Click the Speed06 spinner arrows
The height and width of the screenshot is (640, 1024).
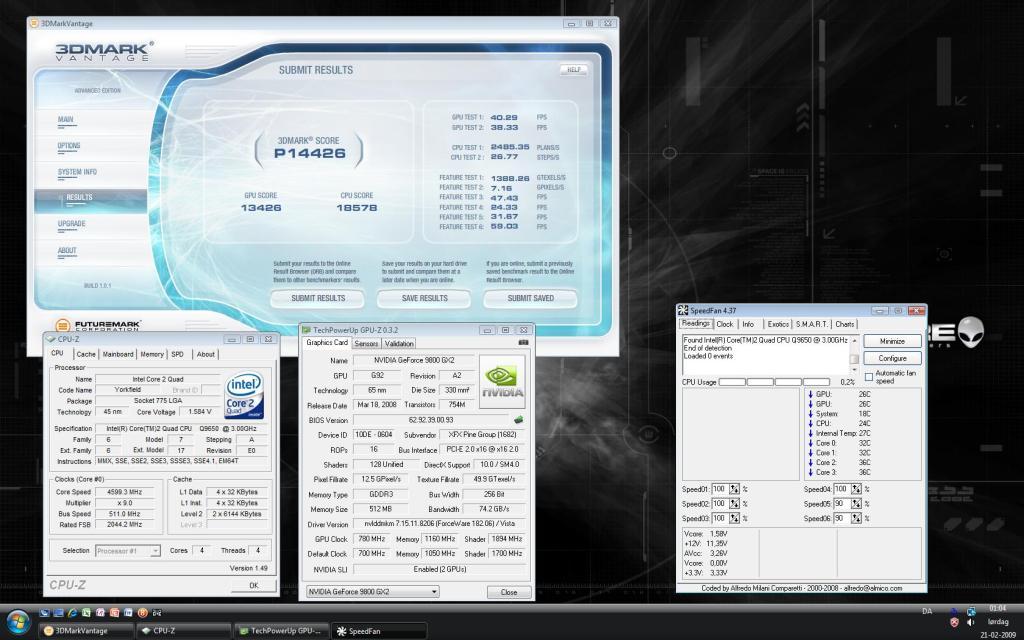(x=857, y=518)
